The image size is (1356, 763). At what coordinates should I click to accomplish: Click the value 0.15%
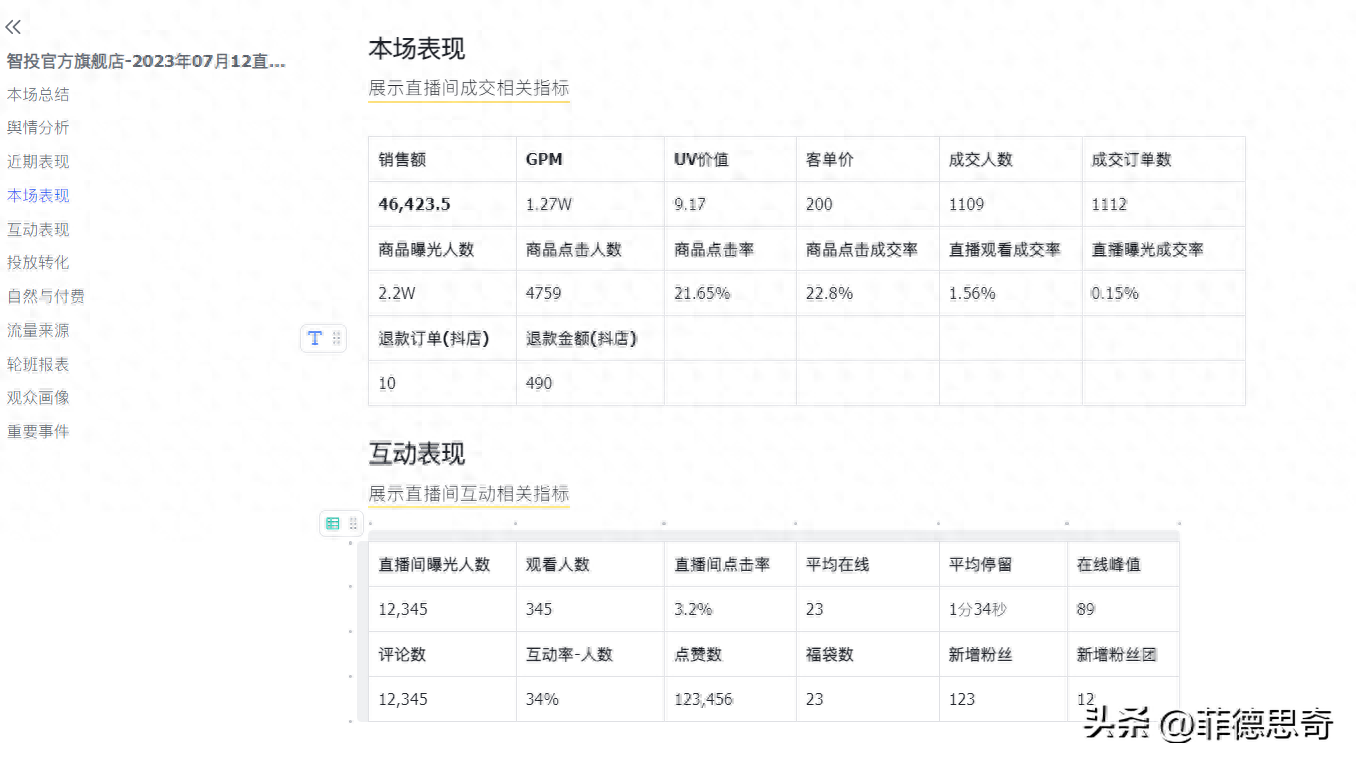tap(1115, 293)
